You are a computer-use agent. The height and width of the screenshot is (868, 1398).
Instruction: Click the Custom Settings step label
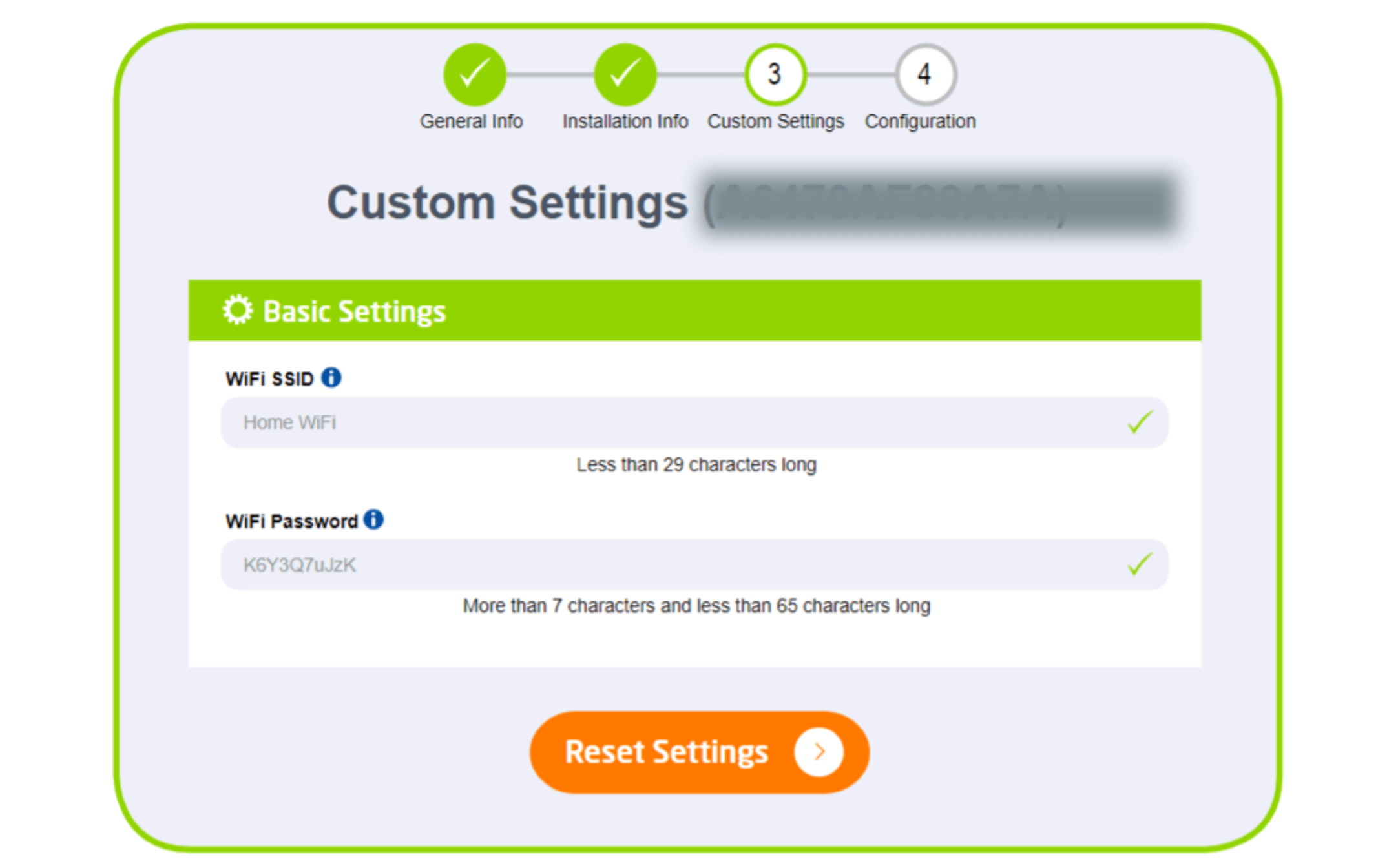click(x=775, y=121)
